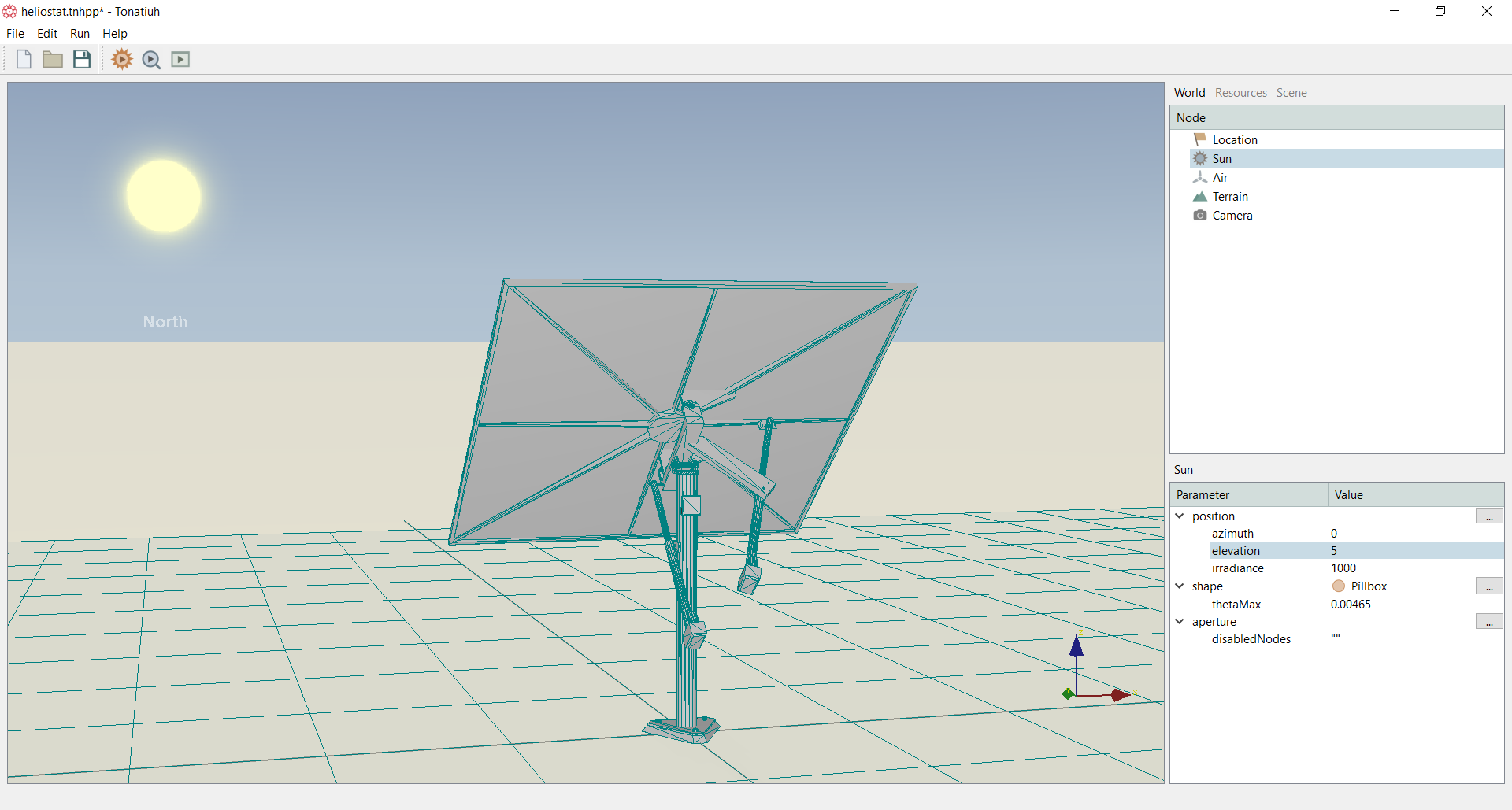Click the New file toolbar icon
This screenshot has width=1512, height=810.
tap(24, 59)
